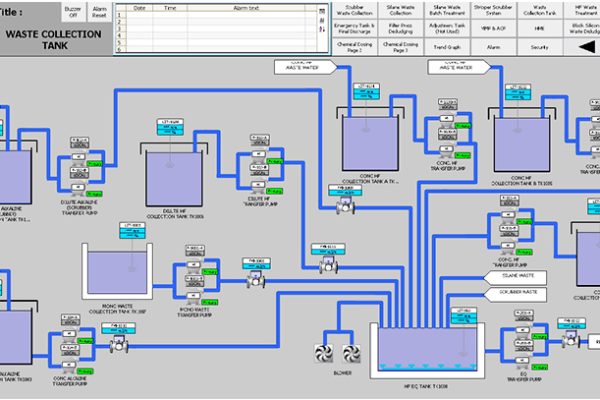Open upper EQ transfer pump
This screenshot has height=400, width=600.
pos(523,330)
